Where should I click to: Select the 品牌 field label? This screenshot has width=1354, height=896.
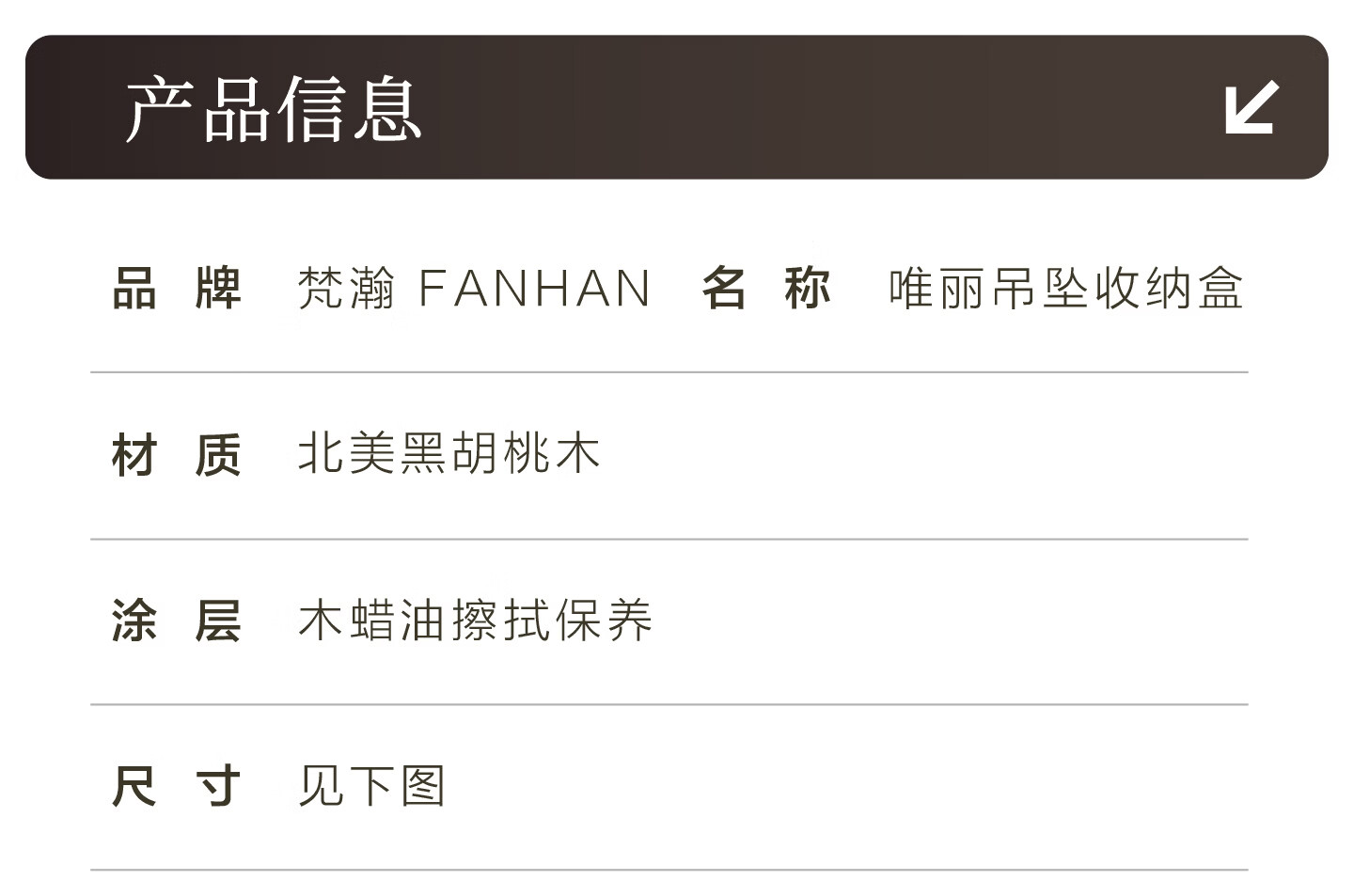pos(177,289)
